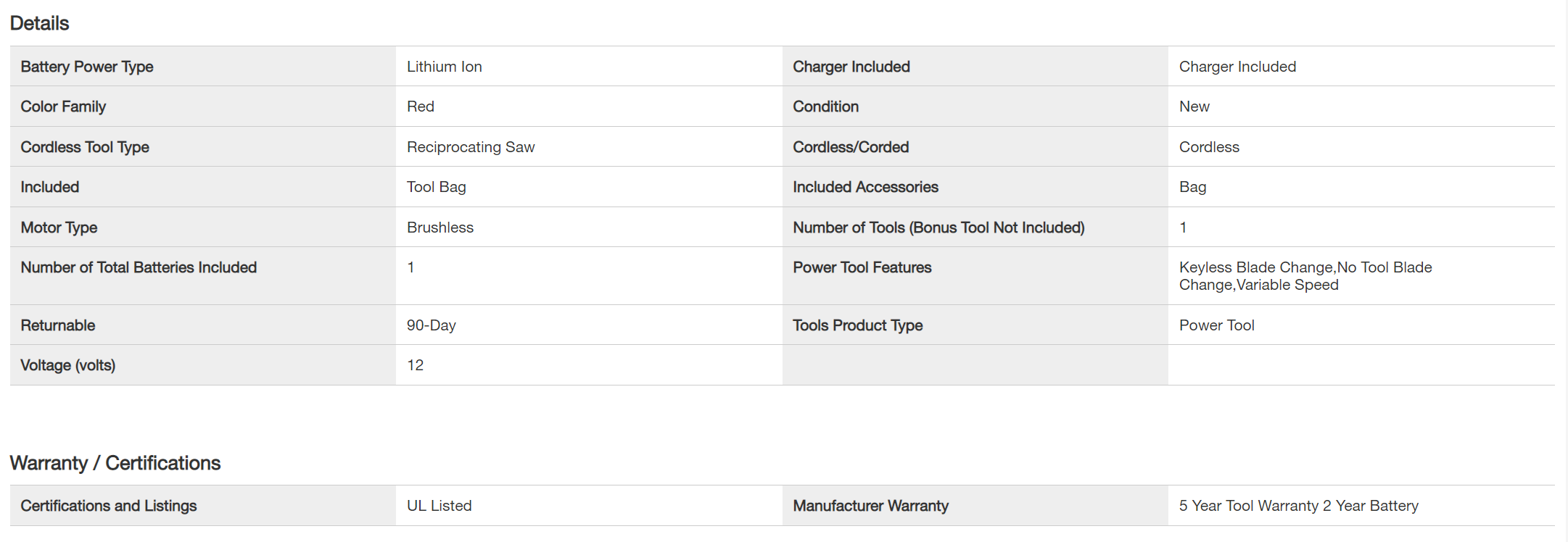This screenshot has height=542, width=1568.
Task: Click the UL Listed certification value
Action: (439, 506)
